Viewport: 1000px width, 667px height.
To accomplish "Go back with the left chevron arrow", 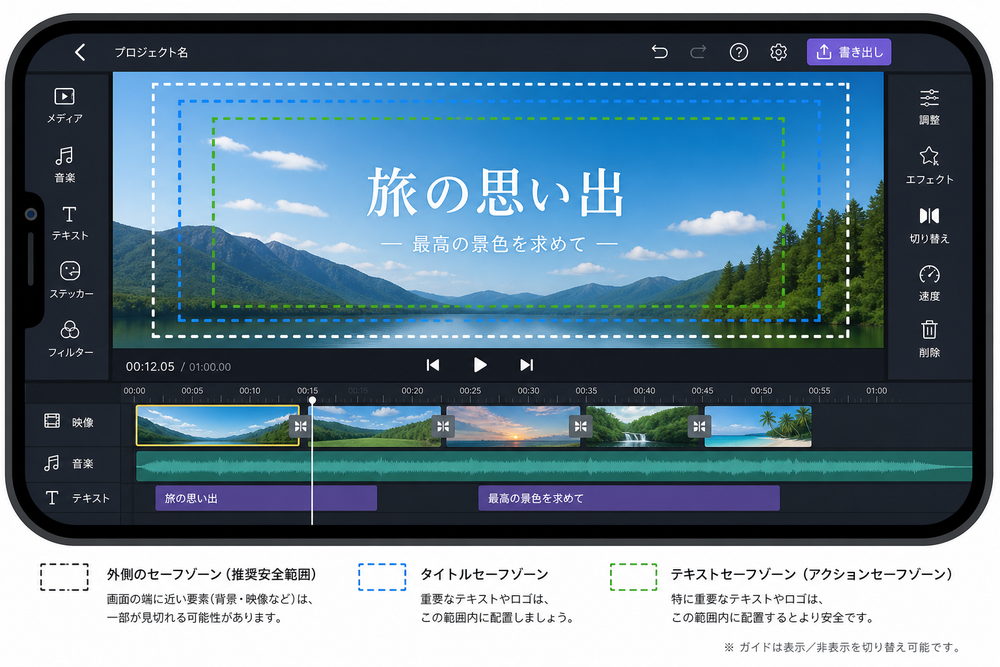I will pos(80,52).
